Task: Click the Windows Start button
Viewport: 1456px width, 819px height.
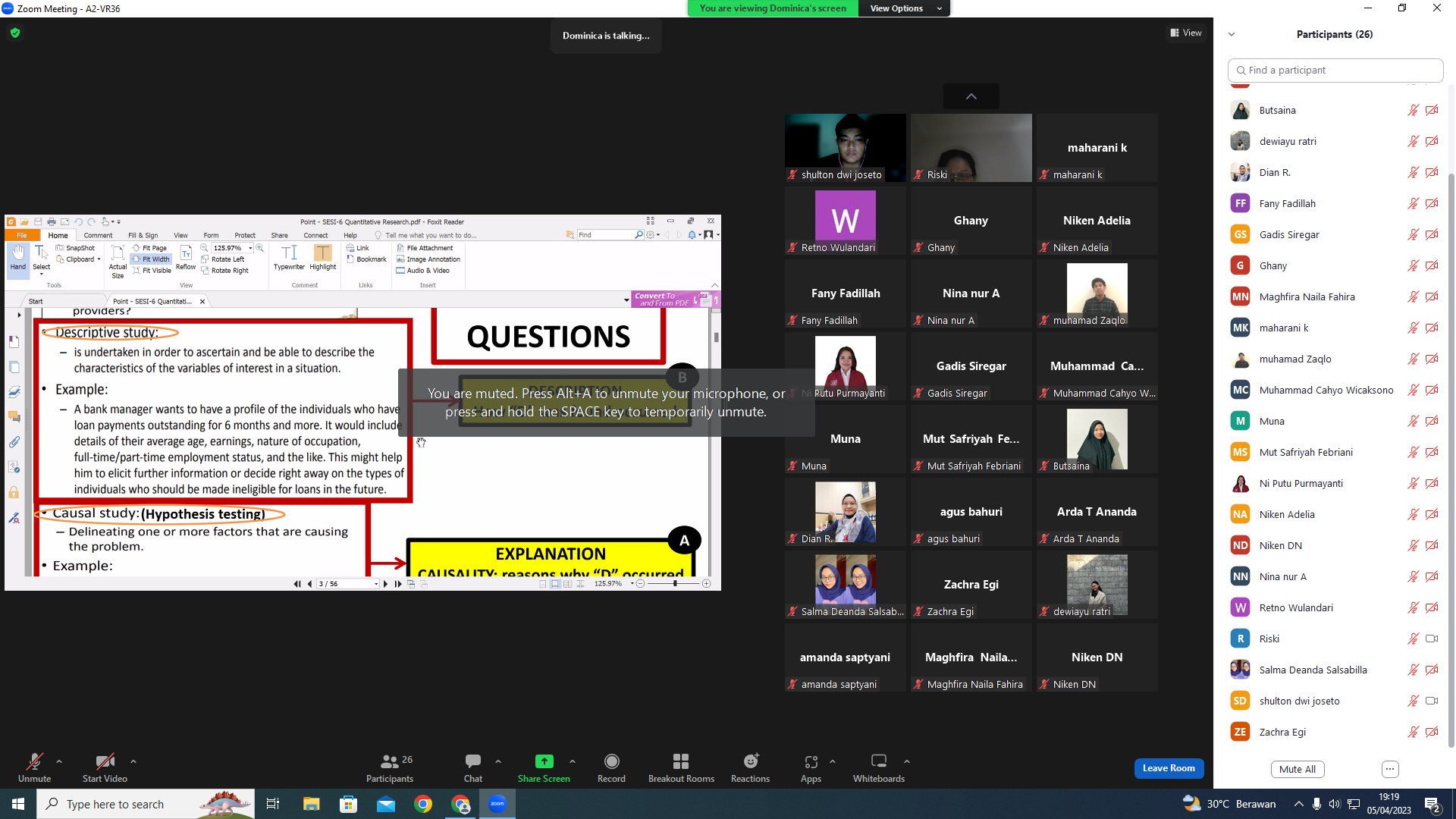Action: pos(18,804)
